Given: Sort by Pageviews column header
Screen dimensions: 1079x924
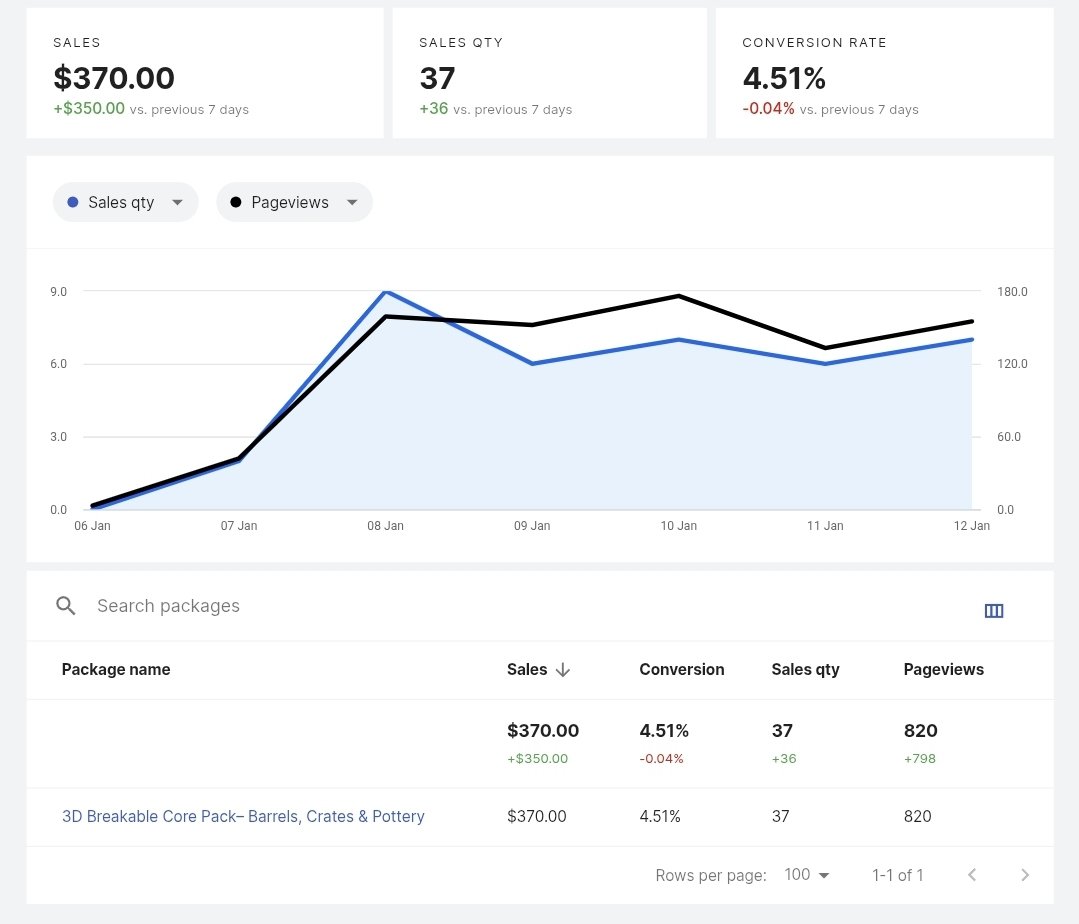Looking at the screenshot, I should 943,669.
